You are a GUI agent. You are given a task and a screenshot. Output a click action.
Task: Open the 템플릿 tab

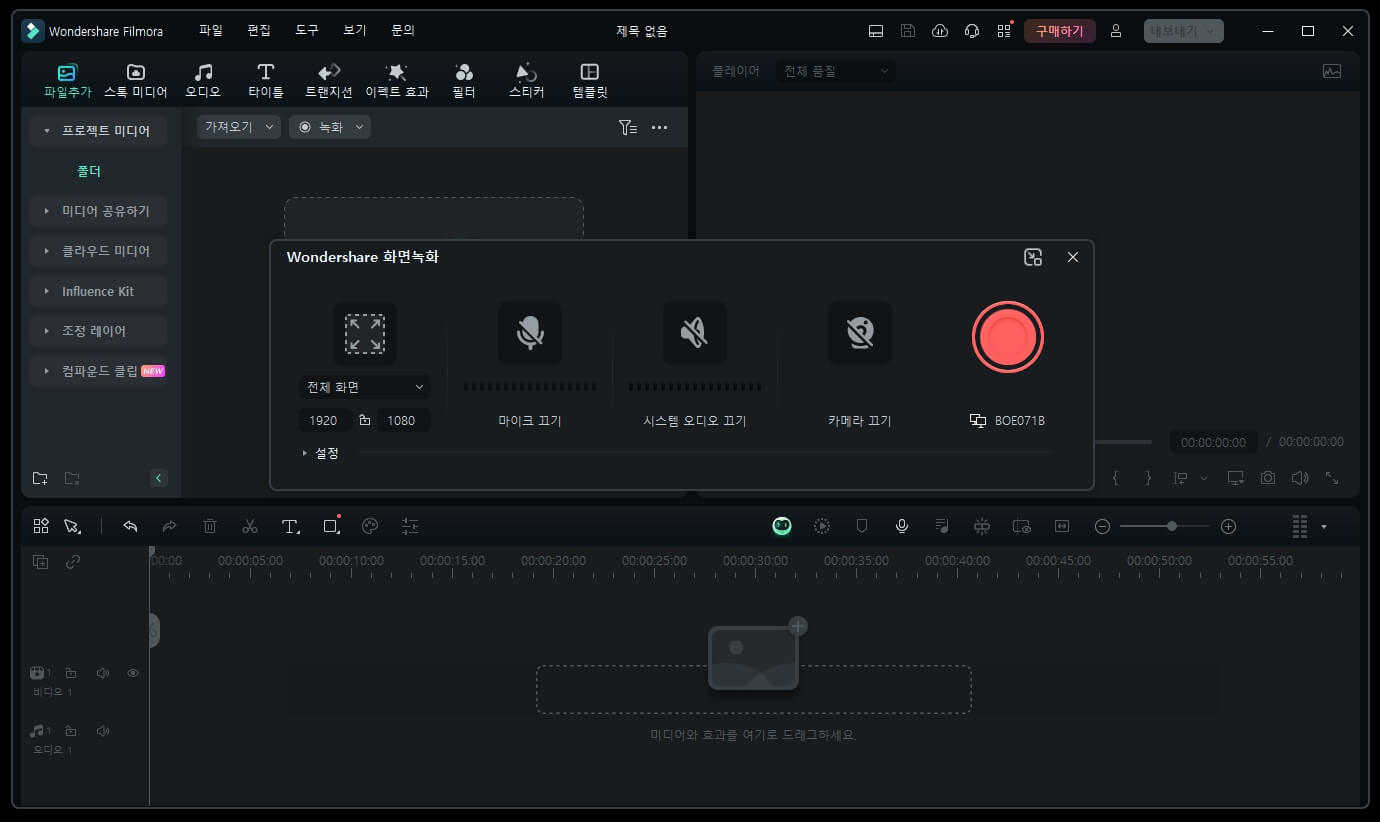590,81
